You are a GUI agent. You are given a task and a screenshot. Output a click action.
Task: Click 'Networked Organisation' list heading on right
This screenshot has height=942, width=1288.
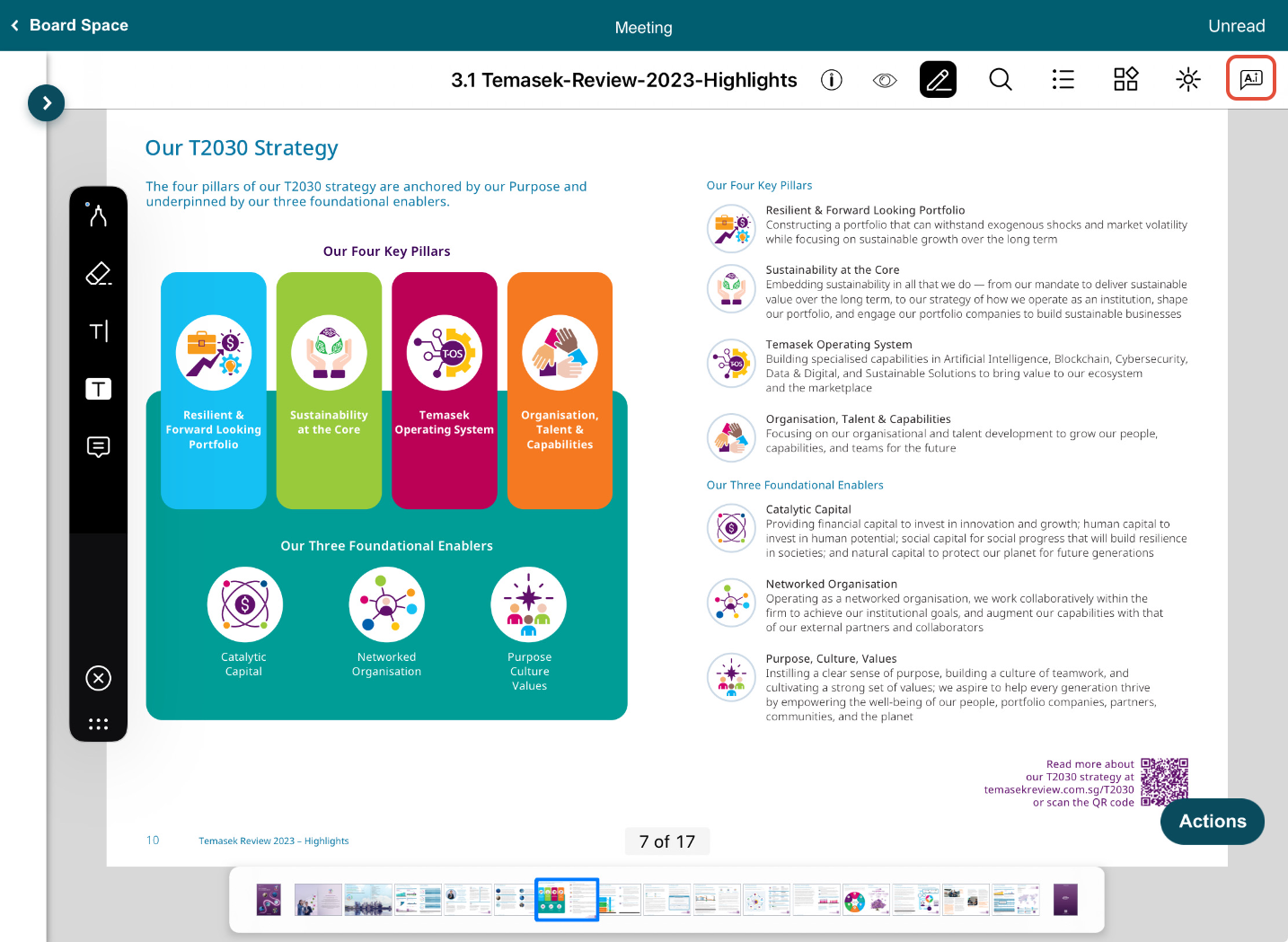pos(832,584)
